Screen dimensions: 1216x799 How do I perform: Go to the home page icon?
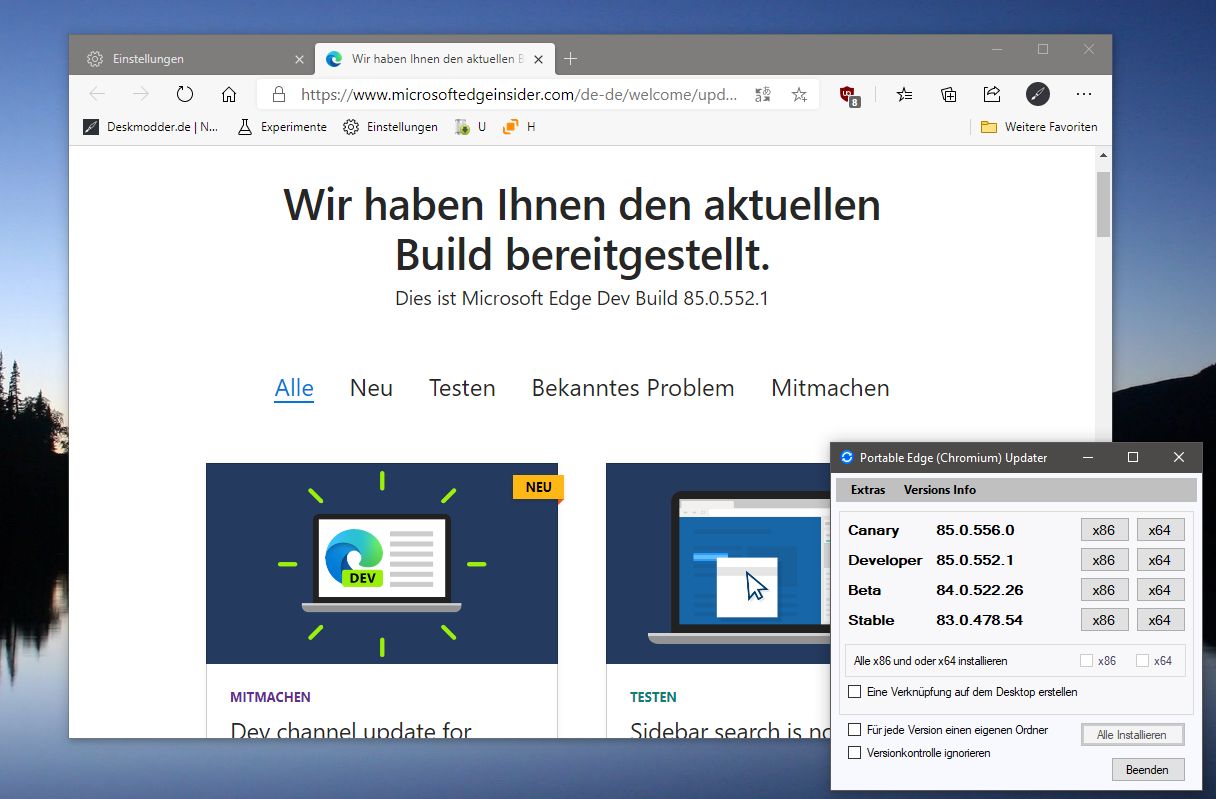tap(229, 94)
